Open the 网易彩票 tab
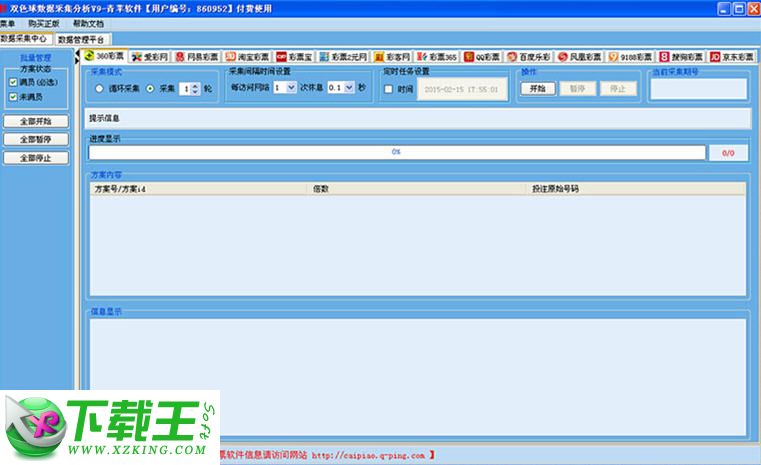Screen dimensions: 761x465 [x=197, y=57]
